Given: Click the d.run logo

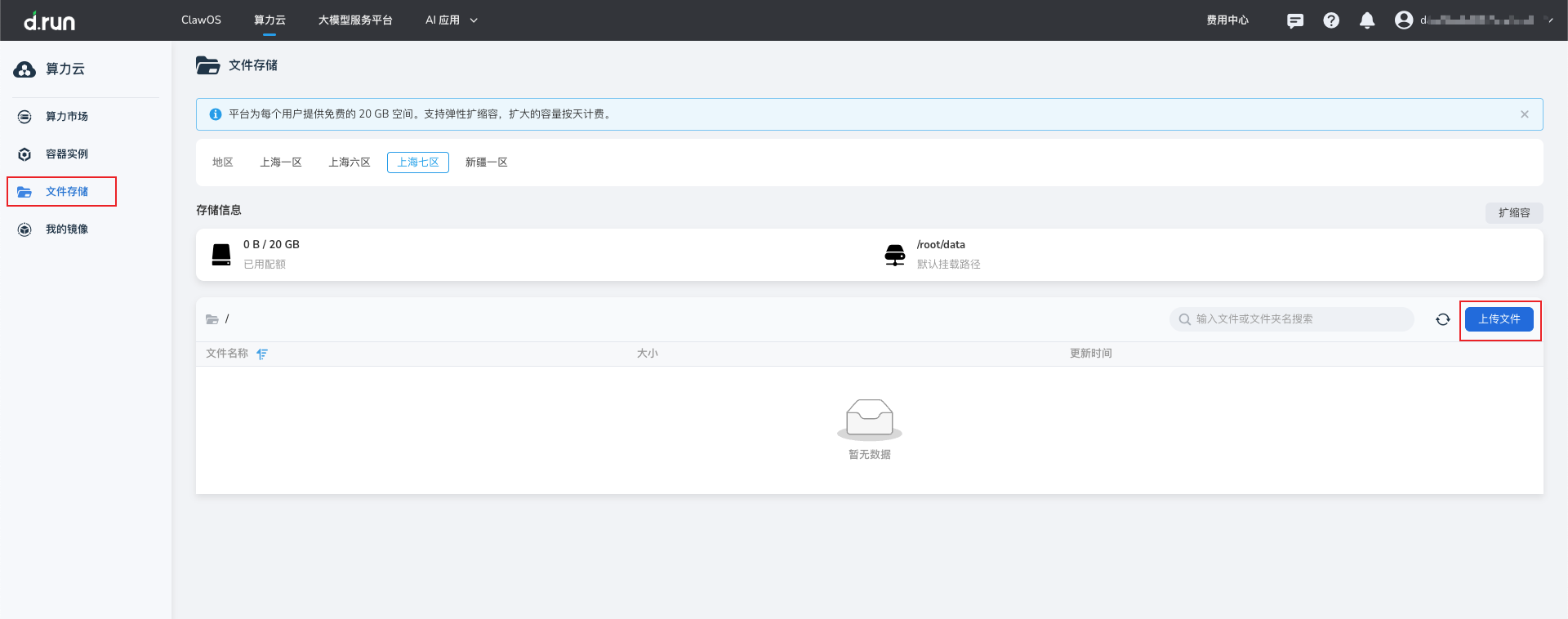Looking at the screenshot, I should [49, 20].
